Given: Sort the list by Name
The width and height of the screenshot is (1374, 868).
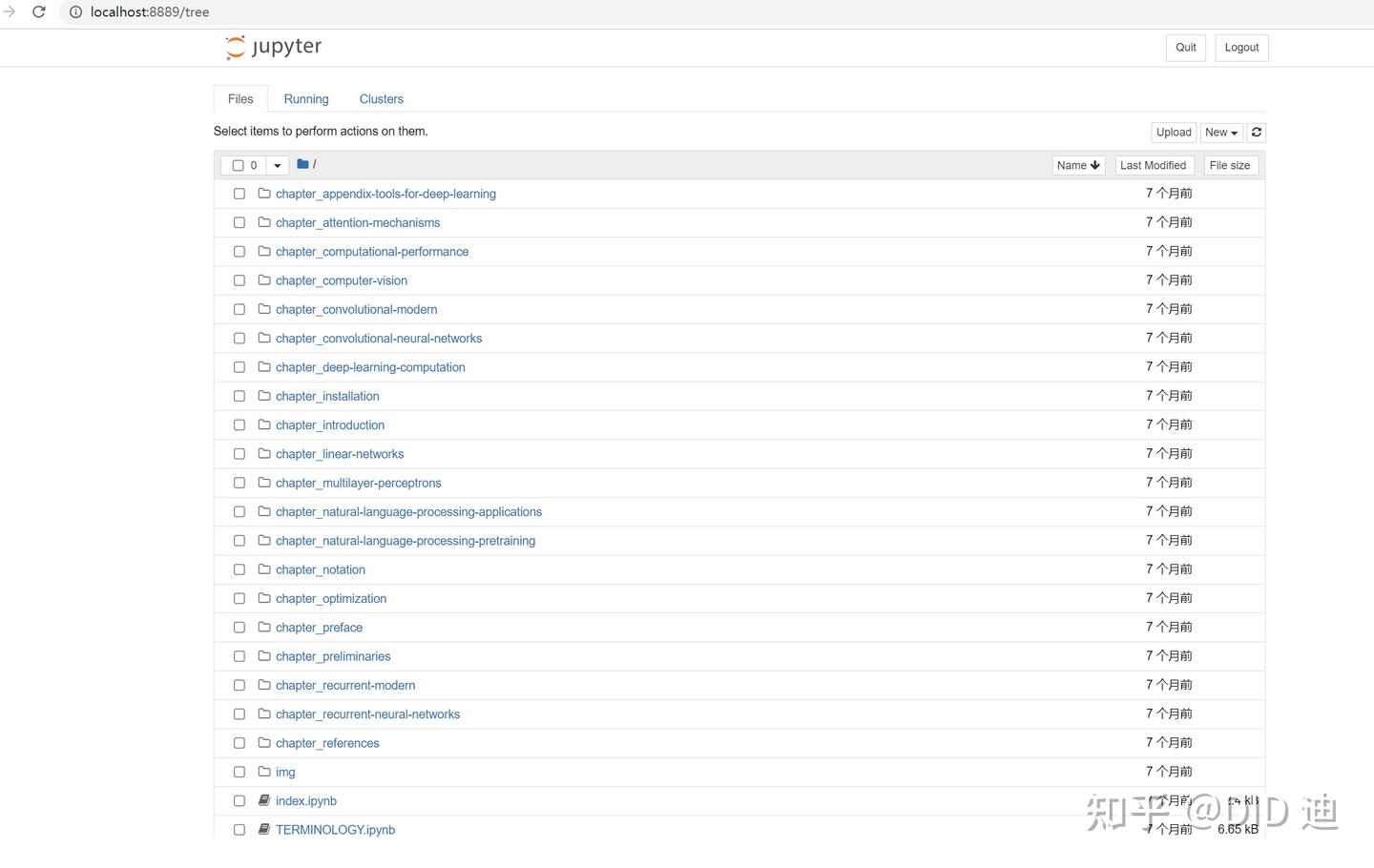Looking at the screenshot, I should pos(1078,165).
